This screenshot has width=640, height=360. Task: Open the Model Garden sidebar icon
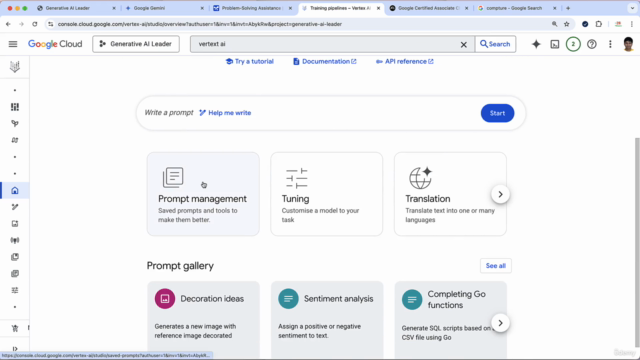pos(15,123)
